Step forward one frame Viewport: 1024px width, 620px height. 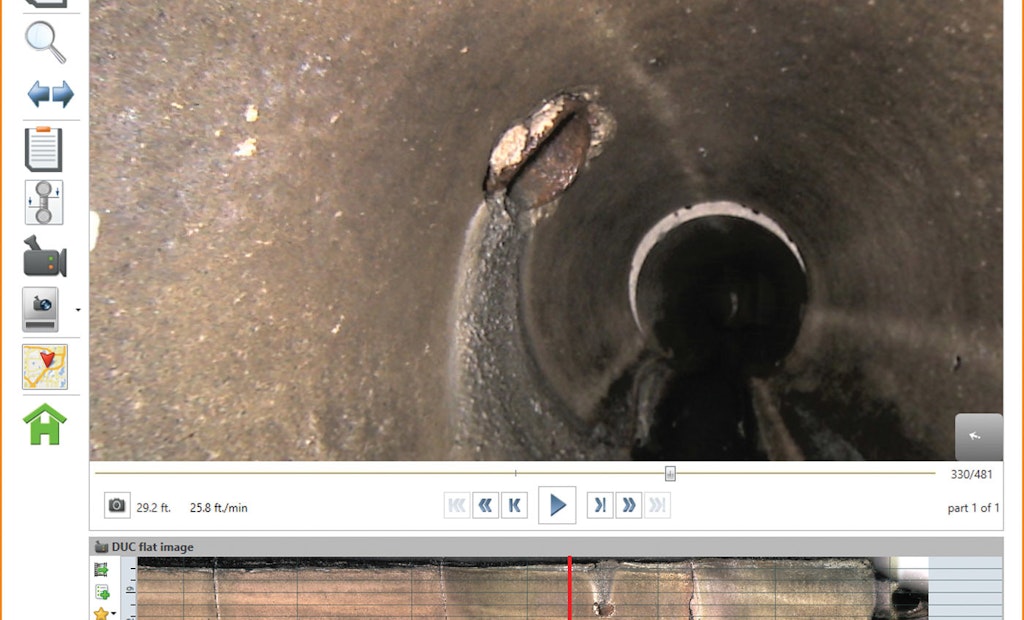600,506
